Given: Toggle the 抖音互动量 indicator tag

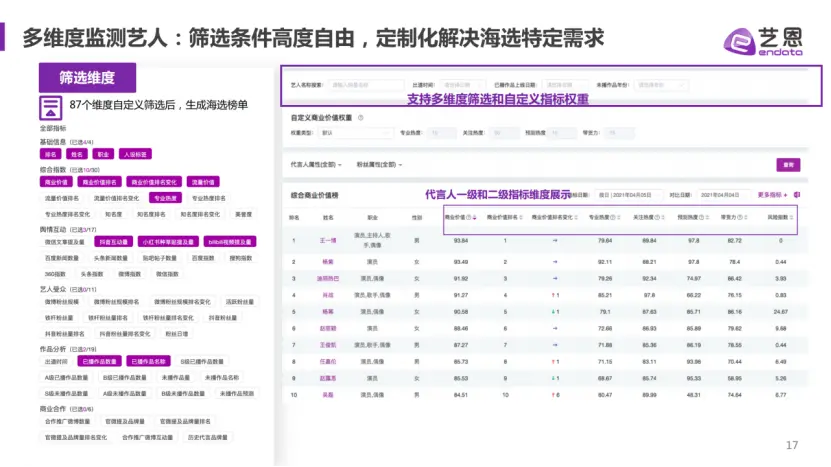Looking at the screenshot, I should point(113,242).
